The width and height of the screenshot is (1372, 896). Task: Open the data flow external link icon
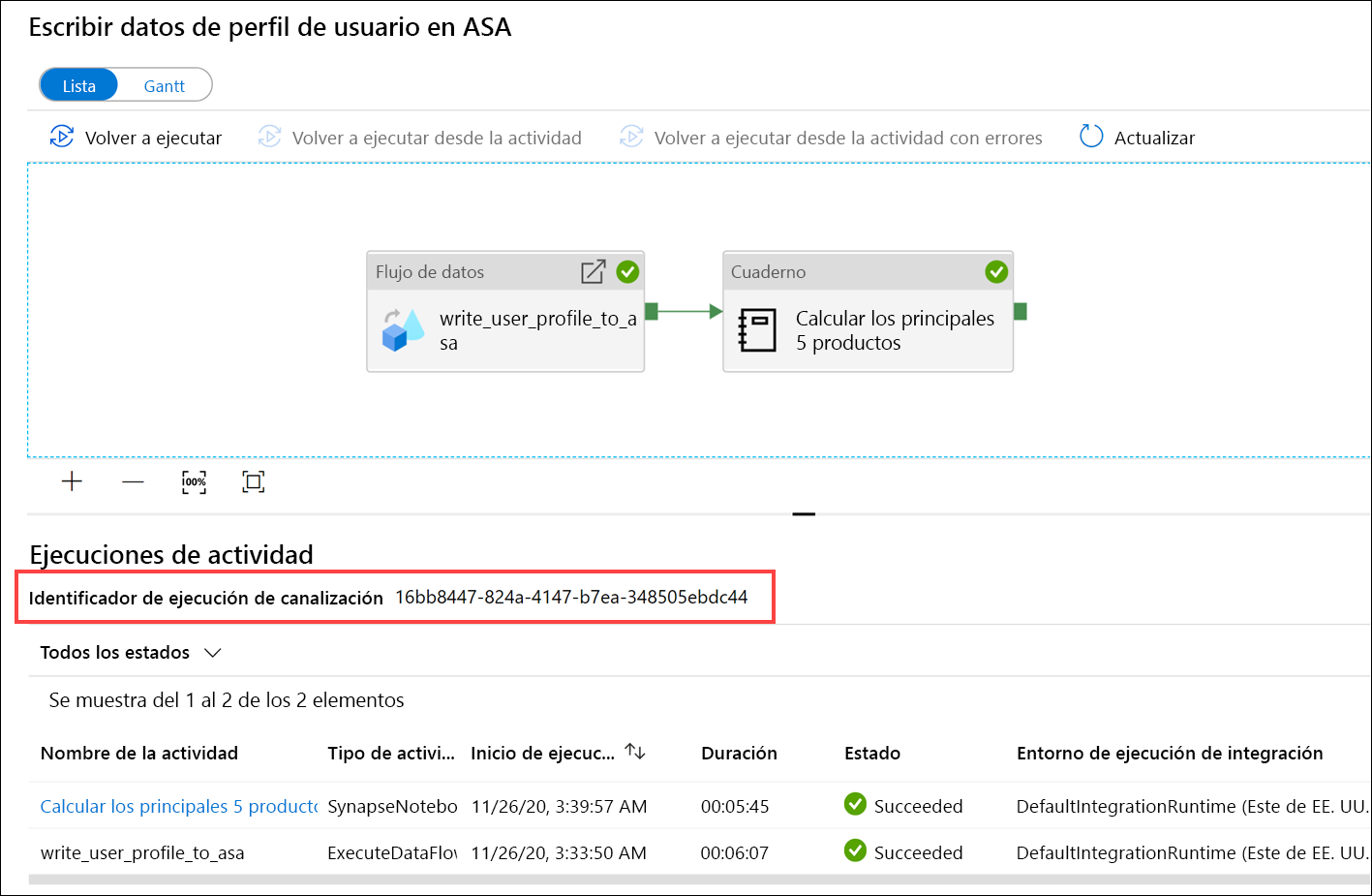(593, 271)
